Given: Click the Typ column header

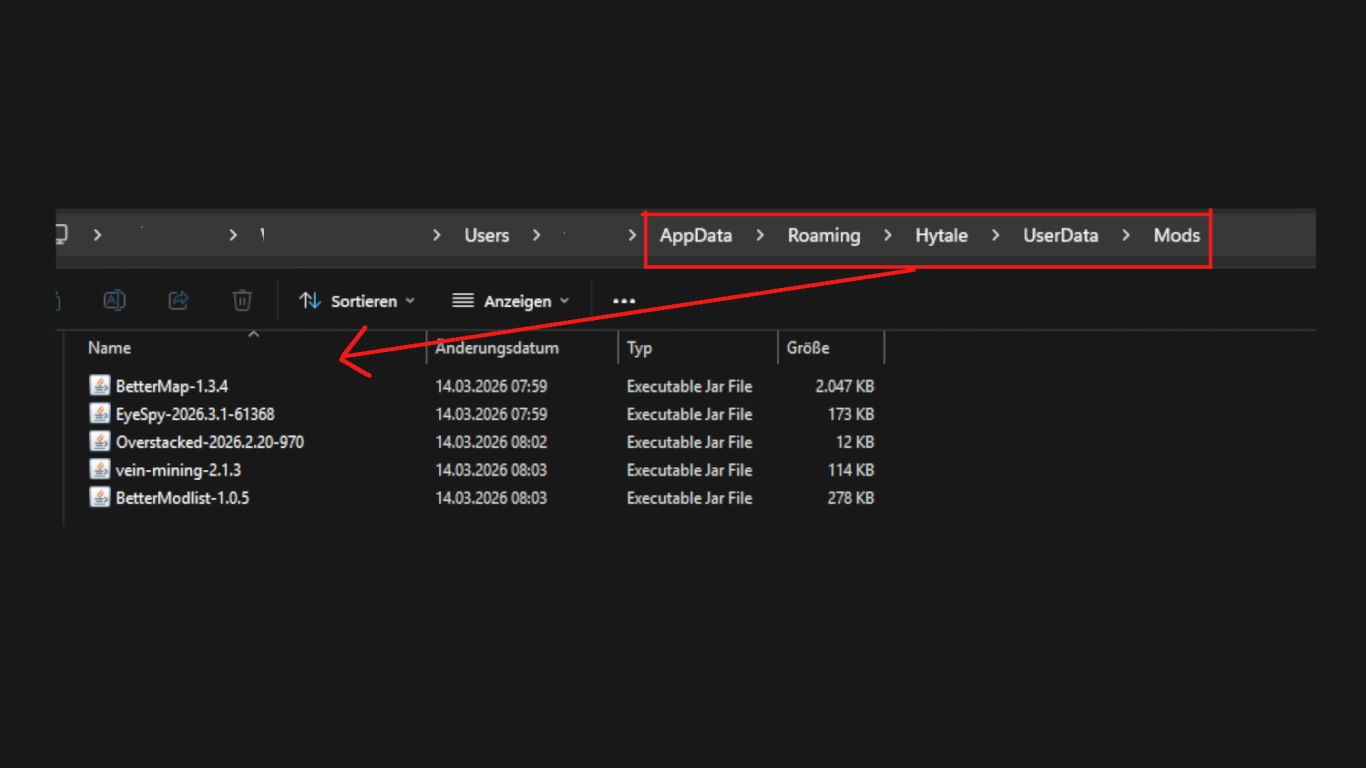Looking at the screenshot, I should (x=640, y=348).
